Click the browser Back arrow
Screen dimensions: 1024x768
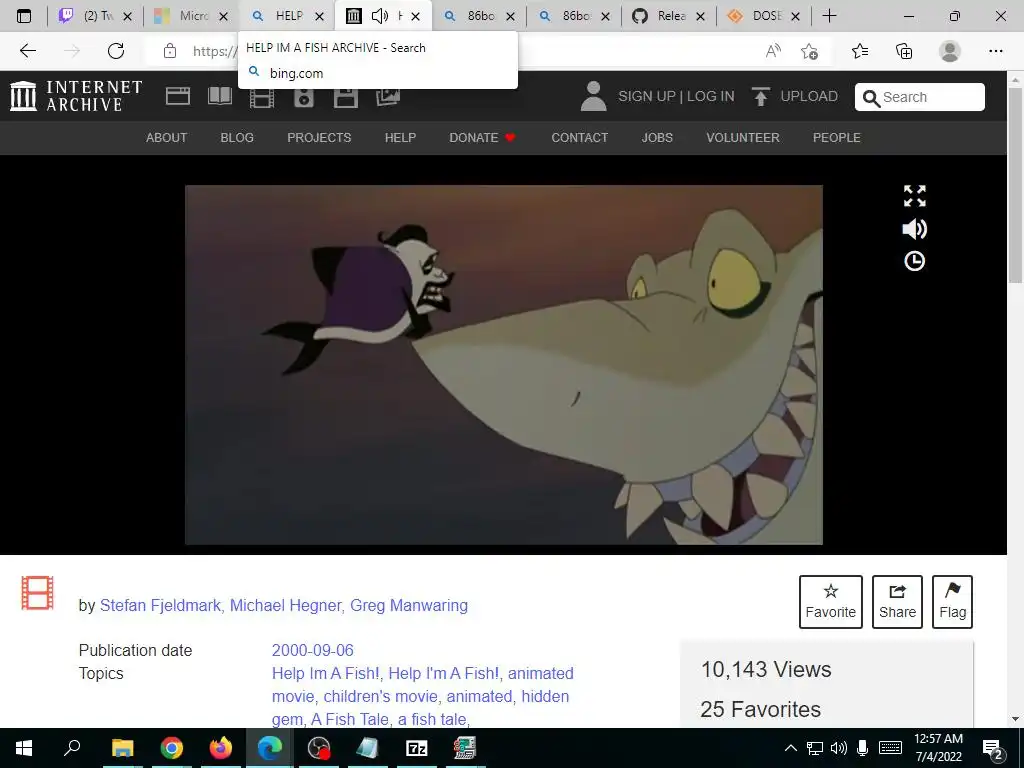coord(27,51)
